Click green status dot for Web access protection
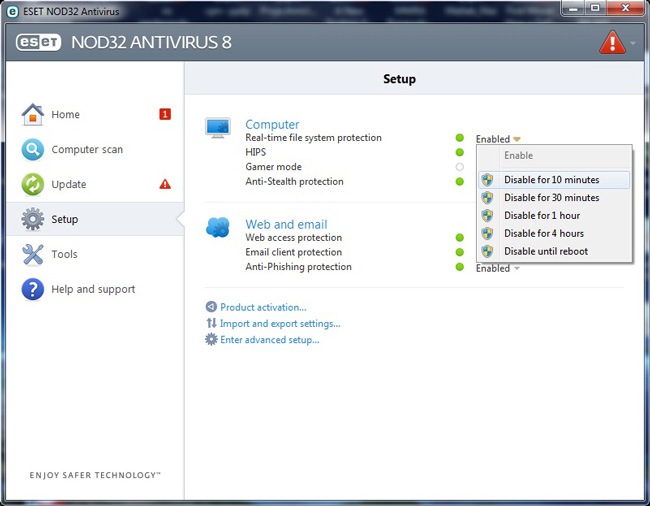This screenshot has height=506, width=650. pyautogui.click(x=459, y=237)
